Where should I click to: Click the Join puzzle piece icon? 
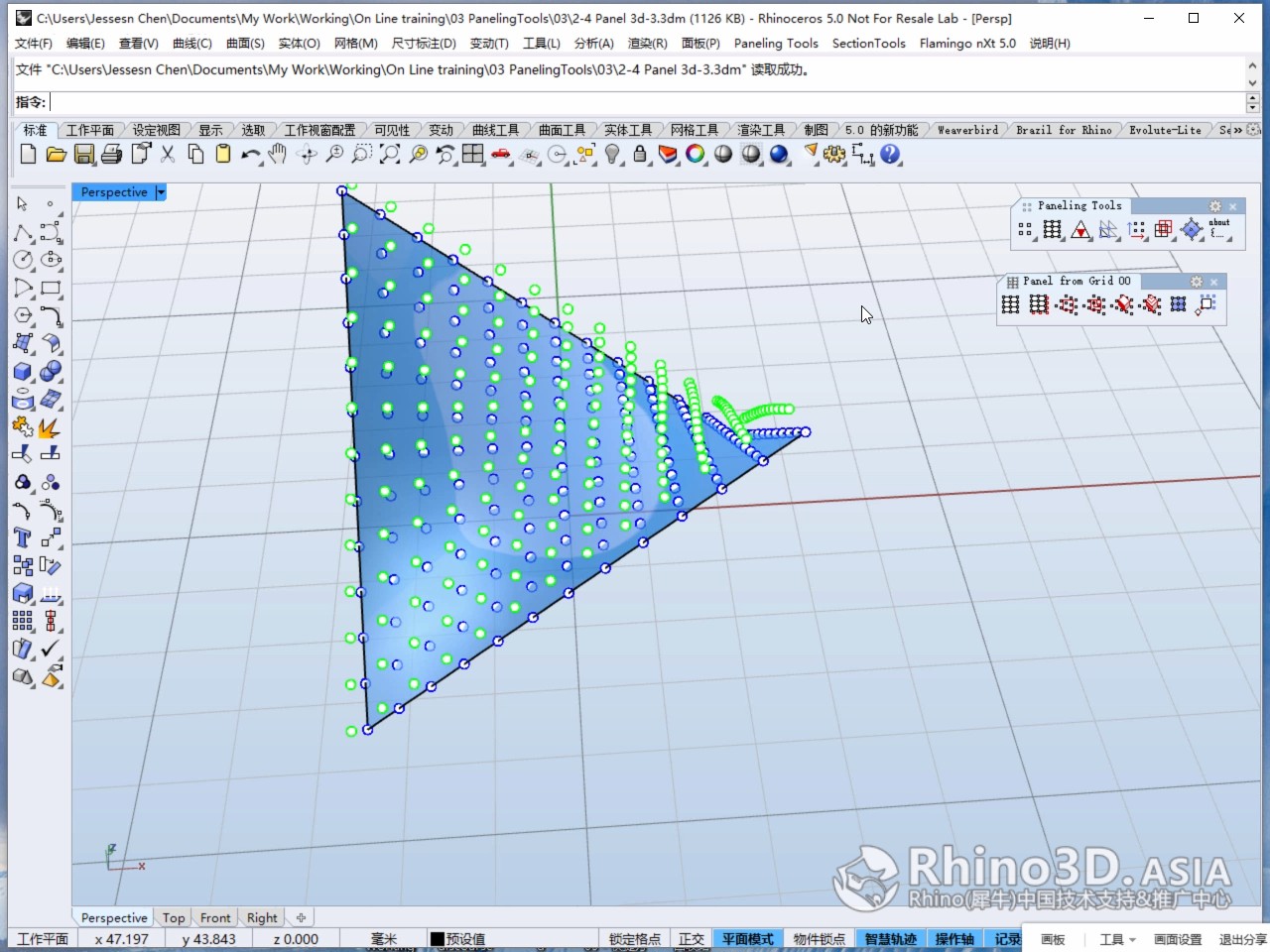(x=23, y=426)
